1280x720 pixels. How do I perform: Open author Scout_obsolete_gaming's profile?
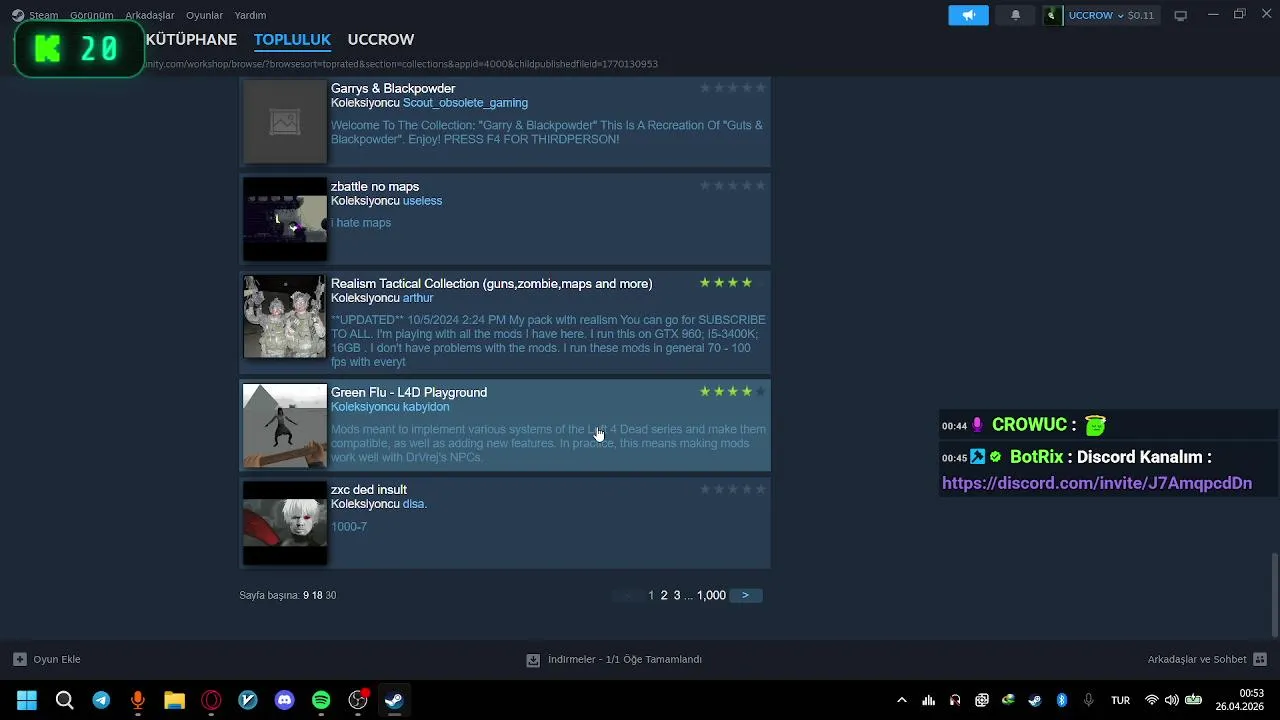tap(465, 103)
